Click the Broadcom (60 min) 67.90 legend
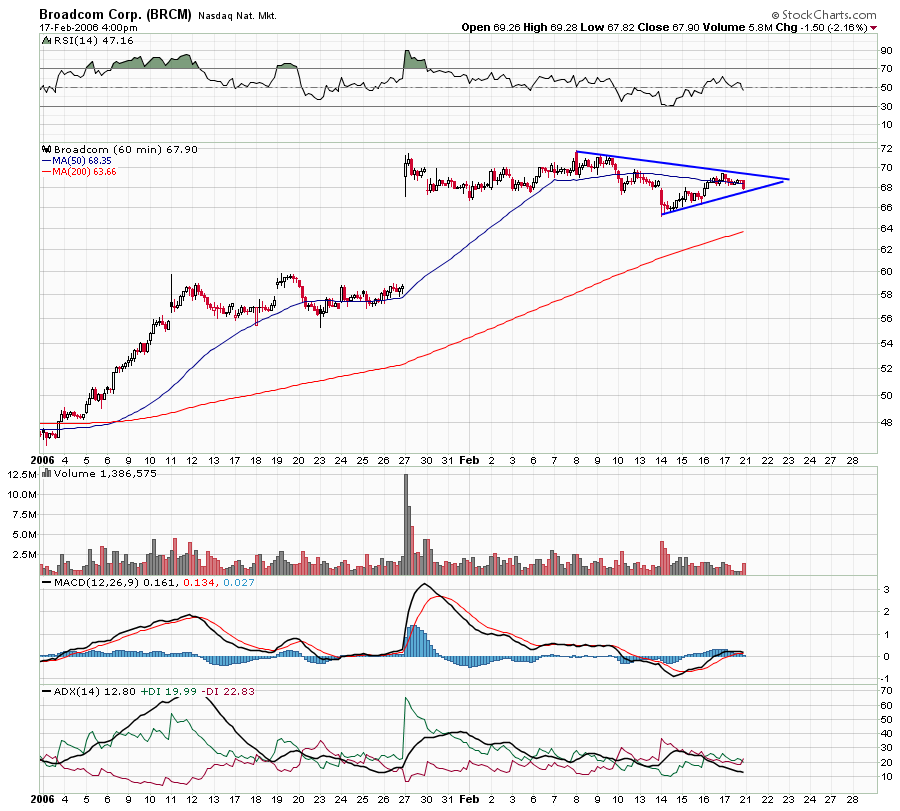The width and height of the screenshot is (900, 811). coord(126,150)
